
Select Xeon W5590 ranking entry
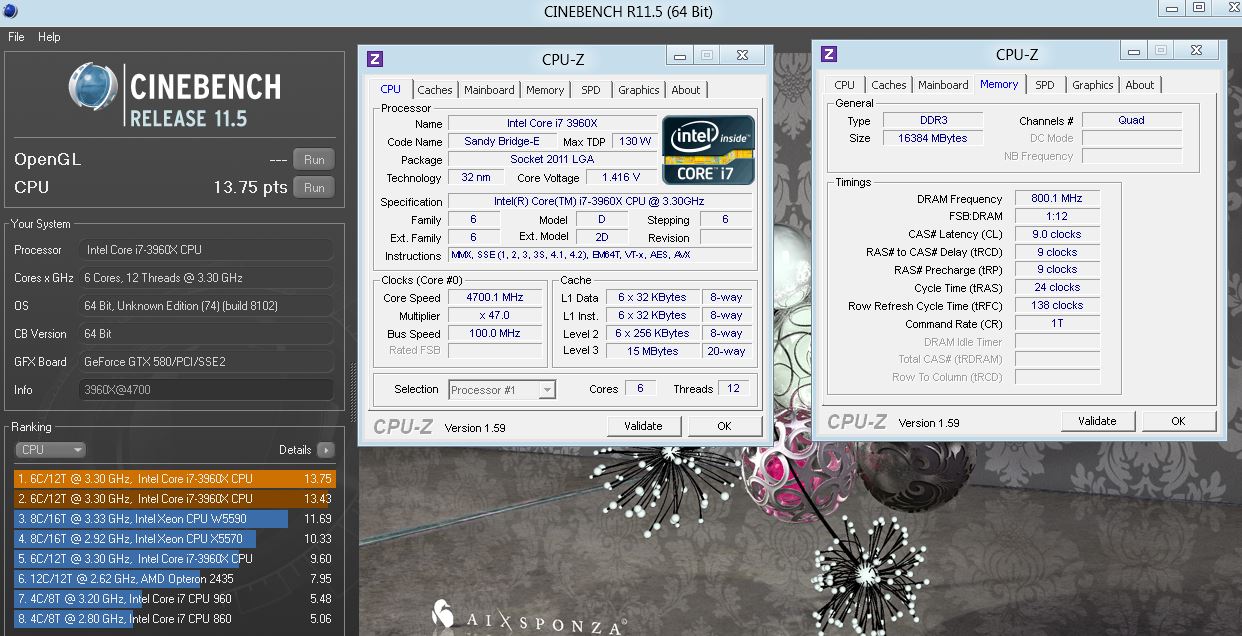[x=175, y=519]
